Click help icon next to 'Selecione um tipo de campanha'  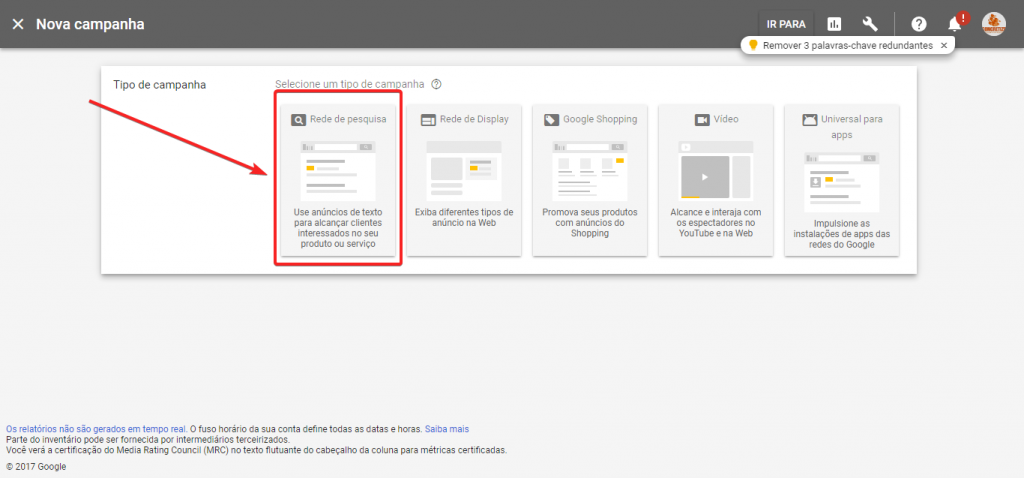(x=436, y=84)
